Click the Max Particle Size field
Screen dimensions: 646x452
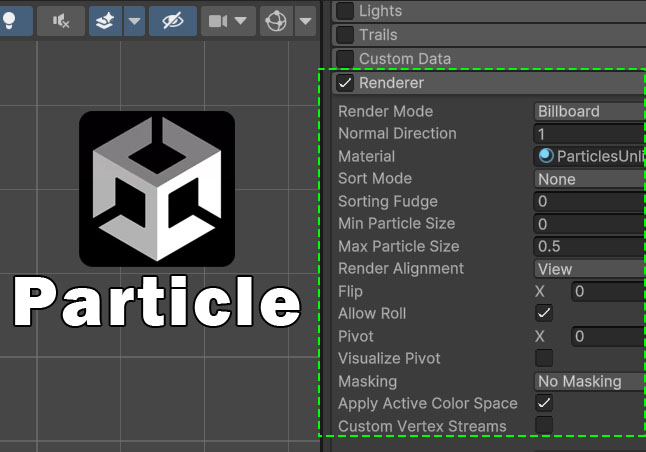[x=589, y=246]
